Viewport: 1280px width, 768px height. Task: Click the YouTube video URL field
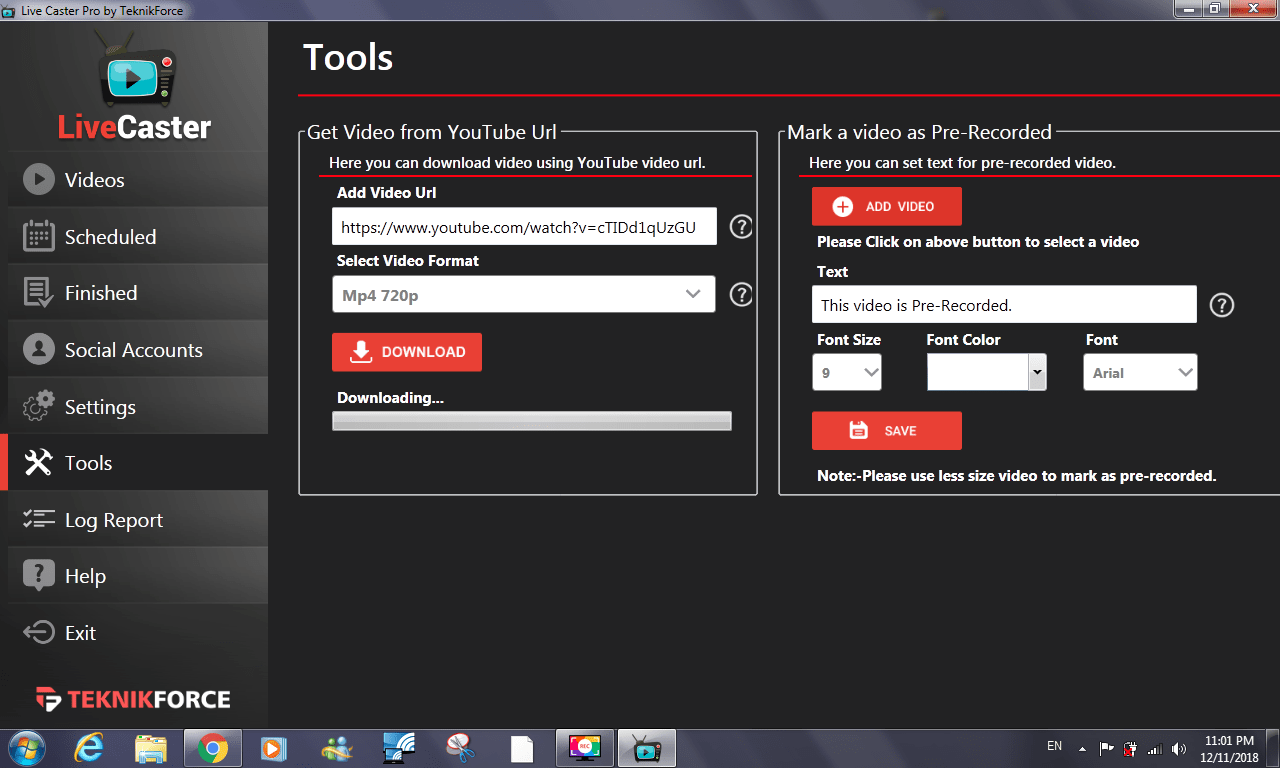click(x=524, y=227)
